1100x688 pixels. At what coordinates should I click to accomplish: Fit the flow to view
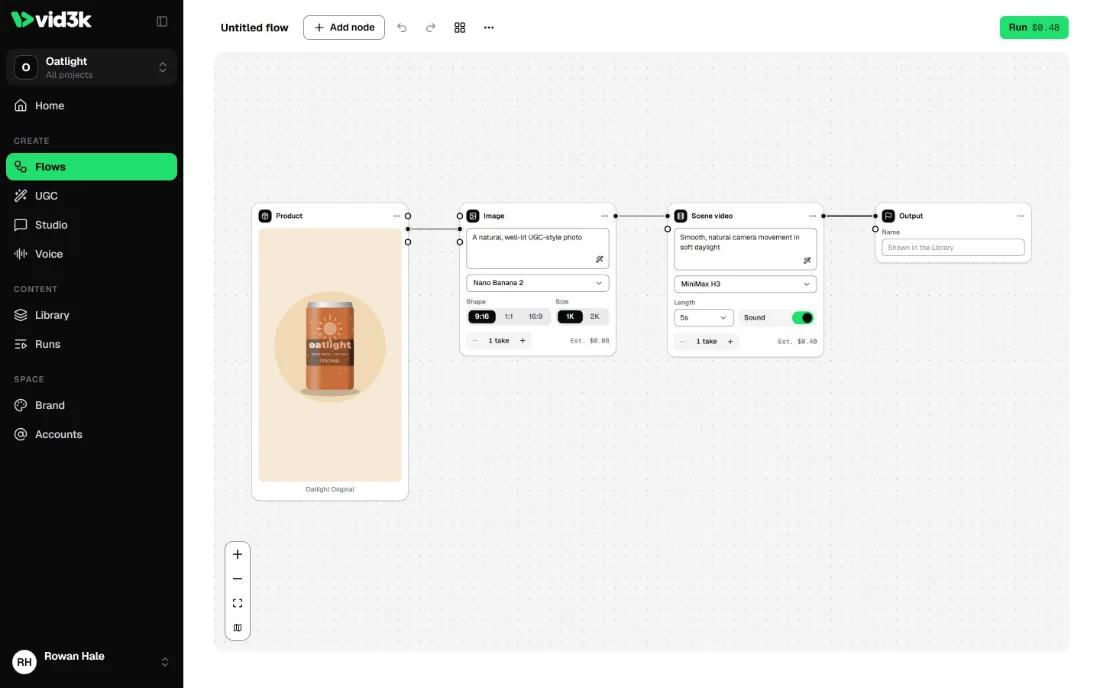(238, 603)
